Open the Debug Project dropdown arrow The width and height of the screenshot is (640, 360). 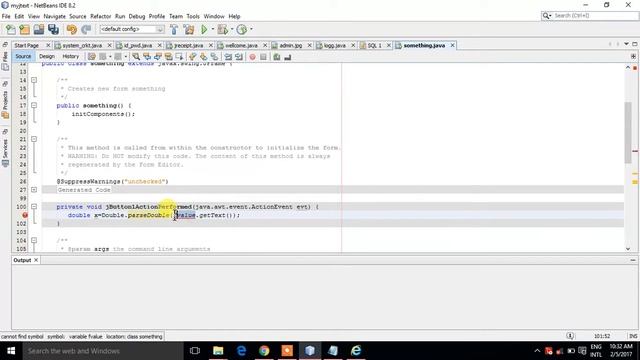pyautogui.click(x=232, y=29)
